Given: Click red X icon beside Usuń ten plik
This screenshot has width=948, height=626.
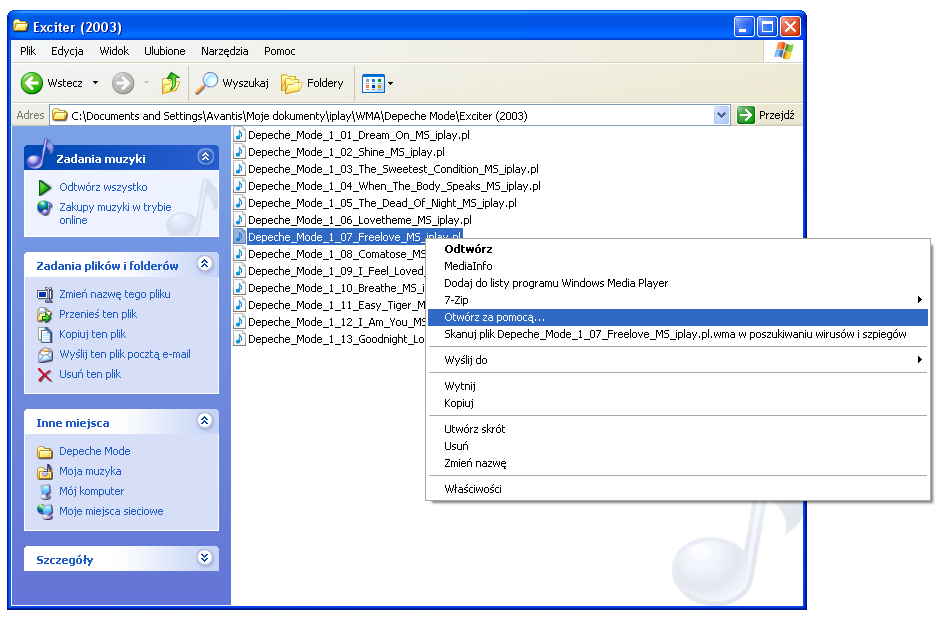Looking at the screenshot, I should [x=45, y=375].
